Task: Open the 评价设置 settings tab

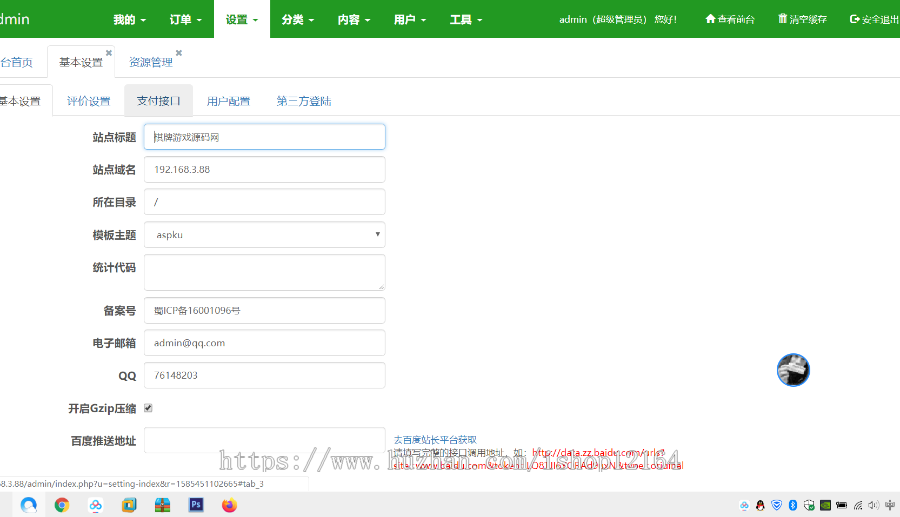Action: 88,102
